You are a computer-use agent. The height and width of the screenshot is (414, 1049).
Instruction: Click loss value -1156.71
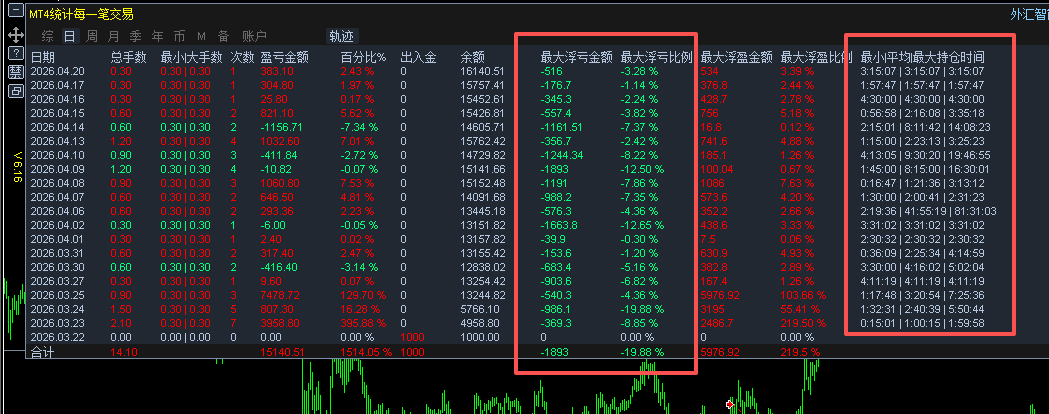(280, 127)
